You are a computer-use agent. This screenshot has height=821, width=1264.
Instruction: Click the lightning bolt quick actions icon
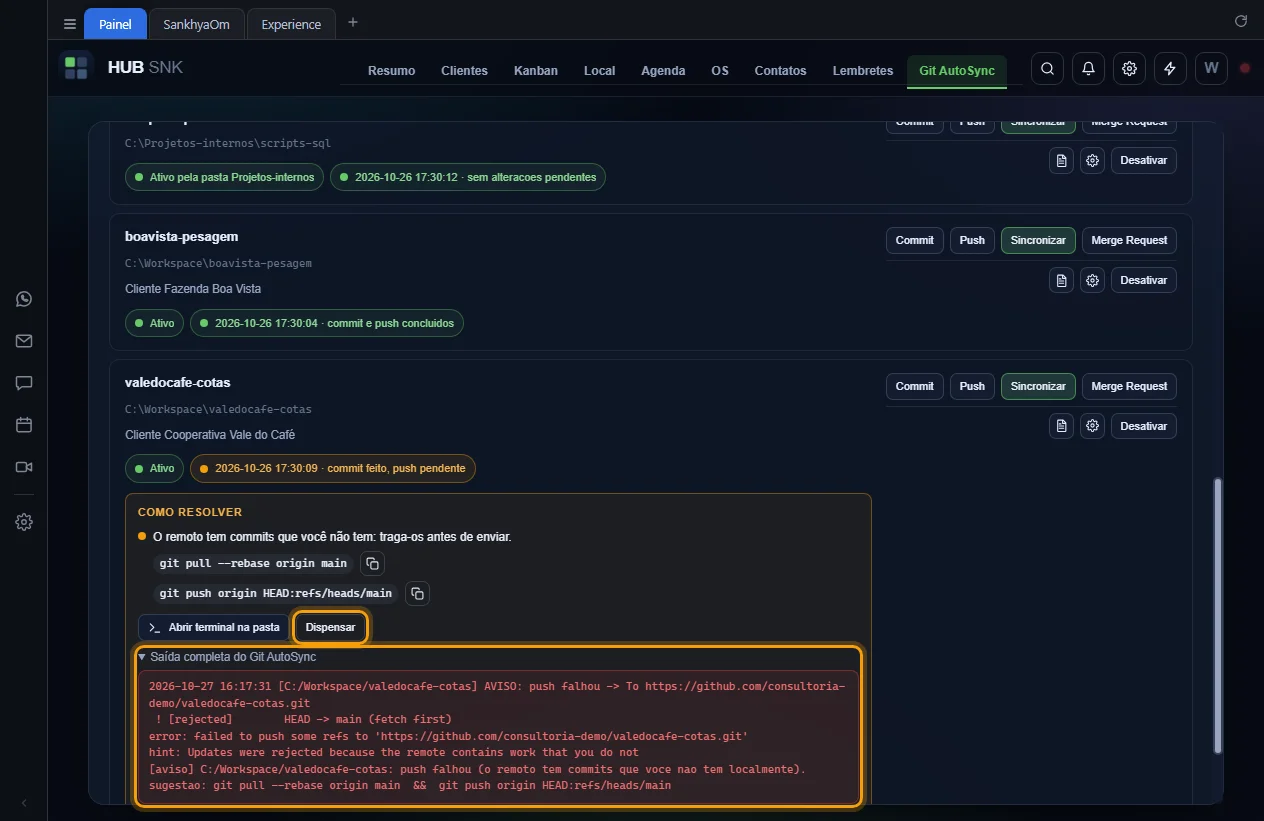pos(1170,69)
